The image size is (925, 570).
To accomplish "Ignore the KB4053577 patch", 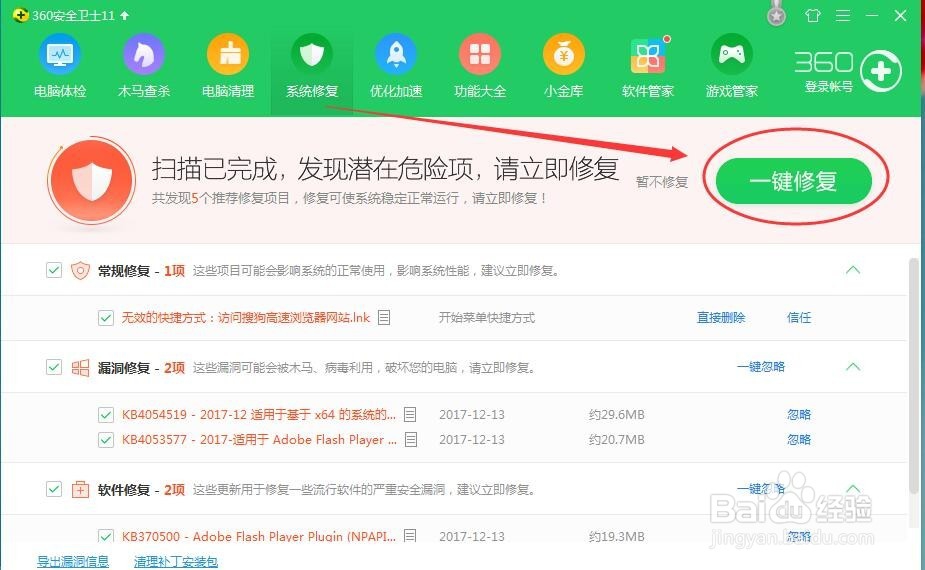I will point(799,439).
